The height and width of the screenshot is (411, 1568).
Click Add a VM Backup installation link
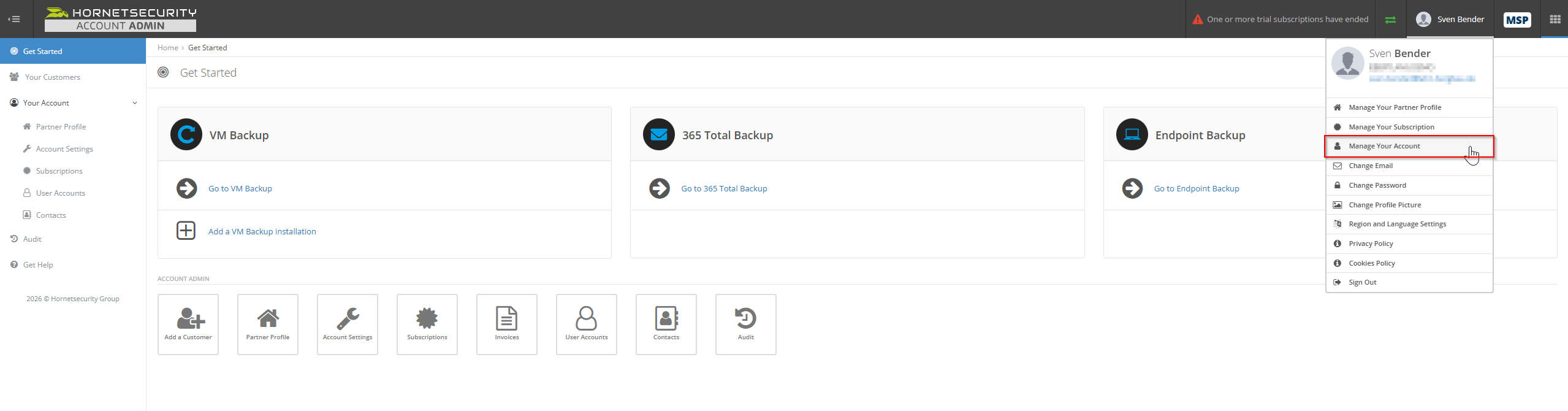coord(262,231)
